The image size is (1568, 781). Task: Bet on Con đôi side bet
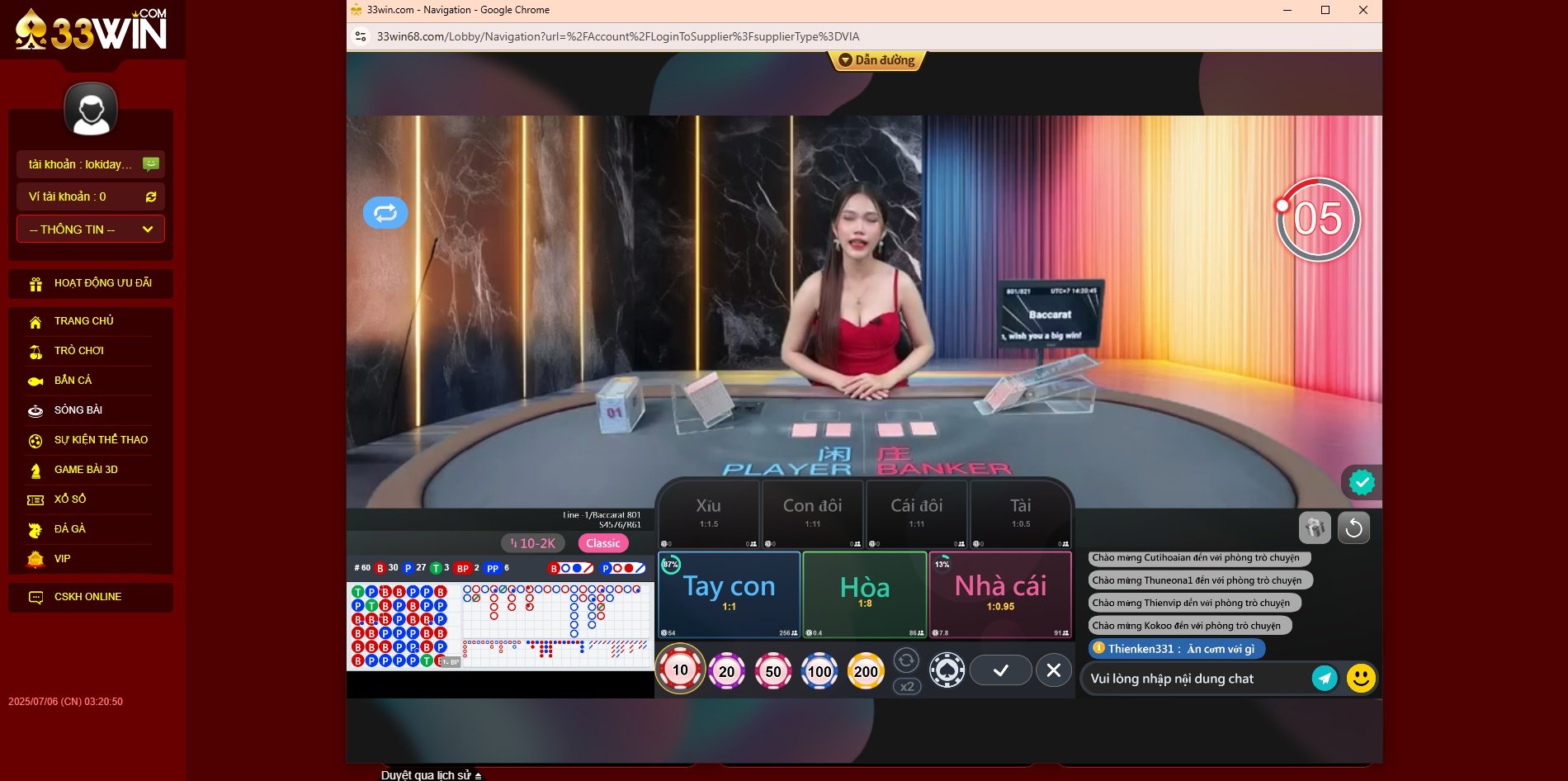coord(812,515)
